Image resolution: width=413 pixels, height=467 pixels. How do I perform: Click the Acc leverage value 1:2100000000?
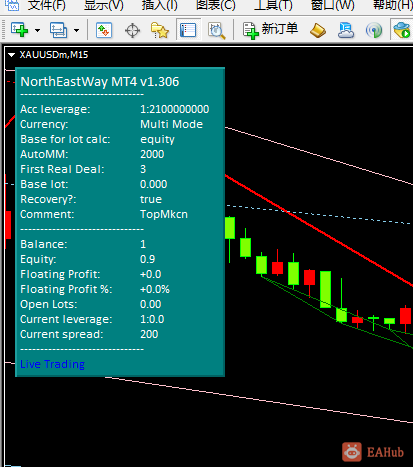(175, 109)
